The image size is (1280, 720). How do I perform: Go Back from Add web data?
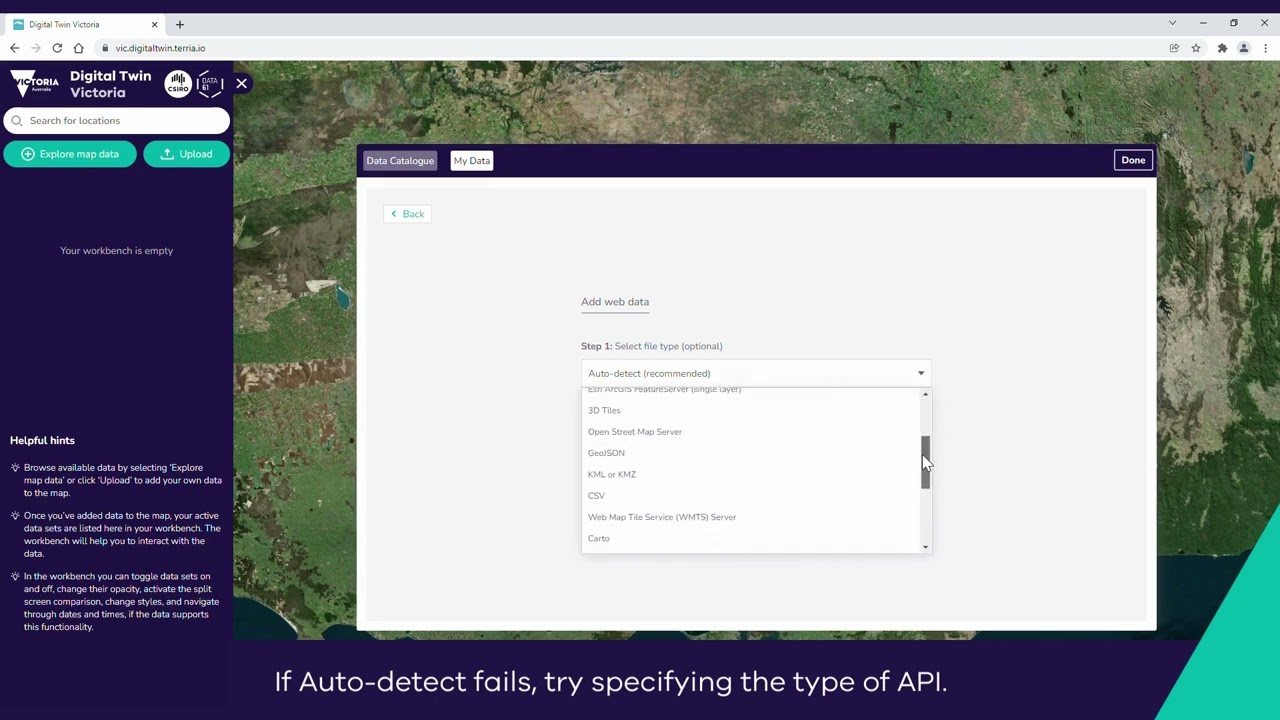[407, 214]
